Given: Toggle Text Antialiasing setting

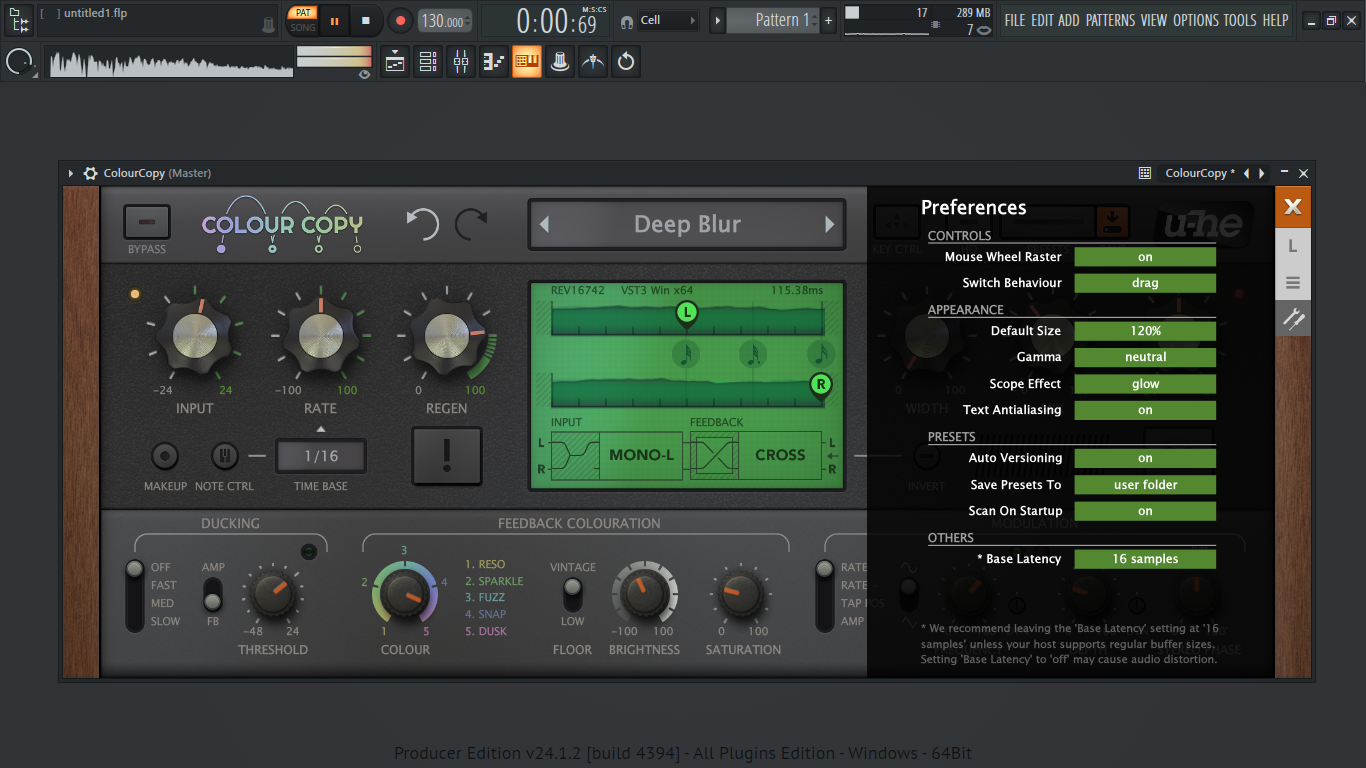Looking at the screenshot, I should pos(1145,410).
